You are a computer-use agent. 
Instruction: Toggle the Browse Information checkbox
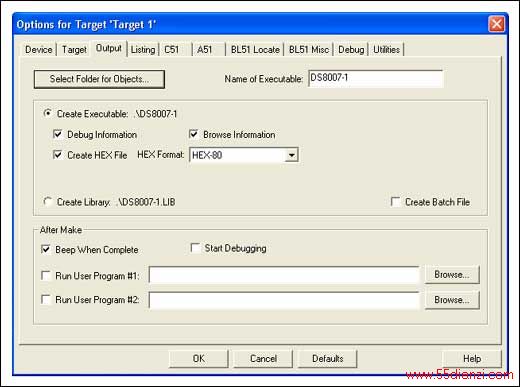[x=193, y=134]
